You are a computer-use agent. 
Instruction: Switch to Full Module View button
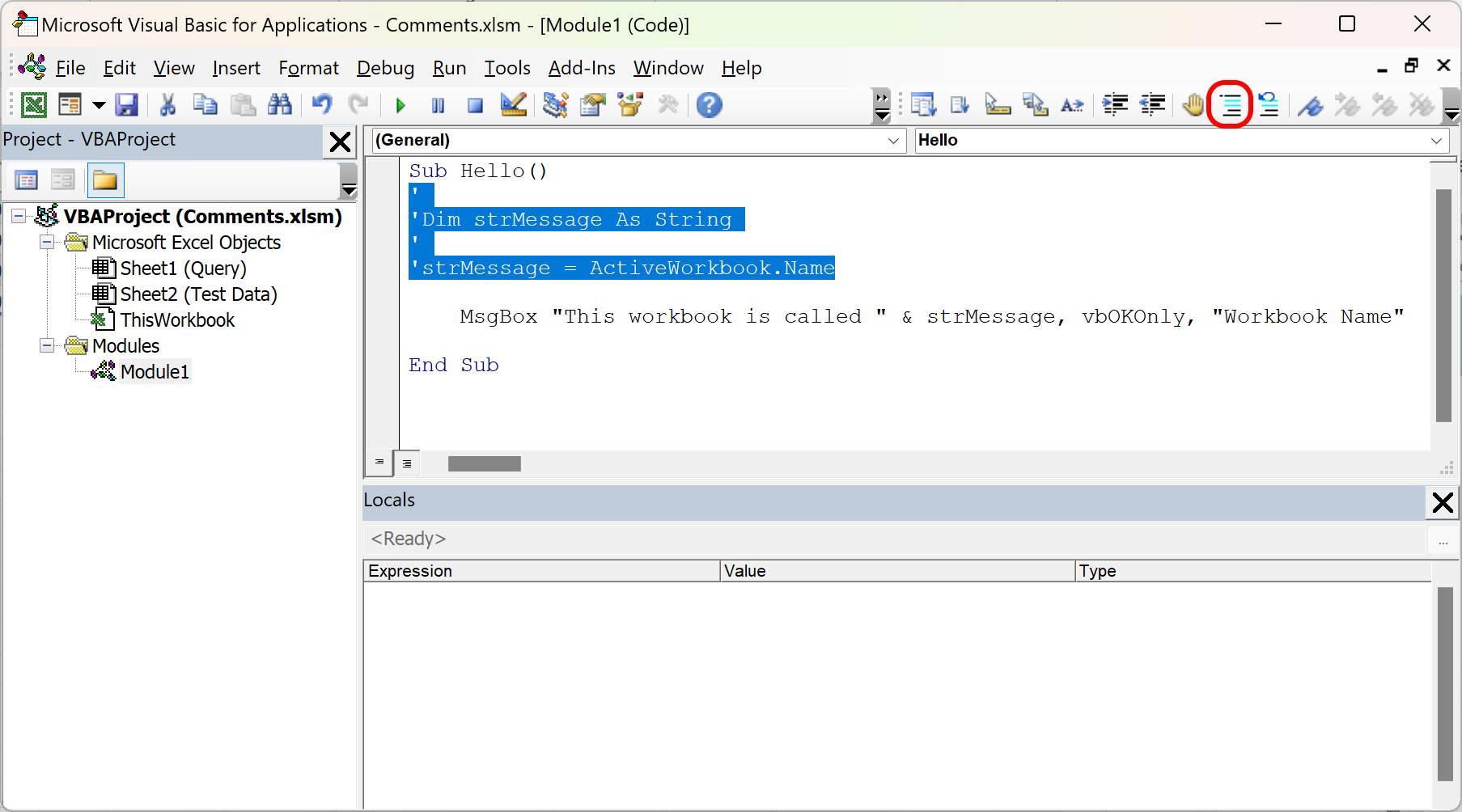tap(407, 463)
